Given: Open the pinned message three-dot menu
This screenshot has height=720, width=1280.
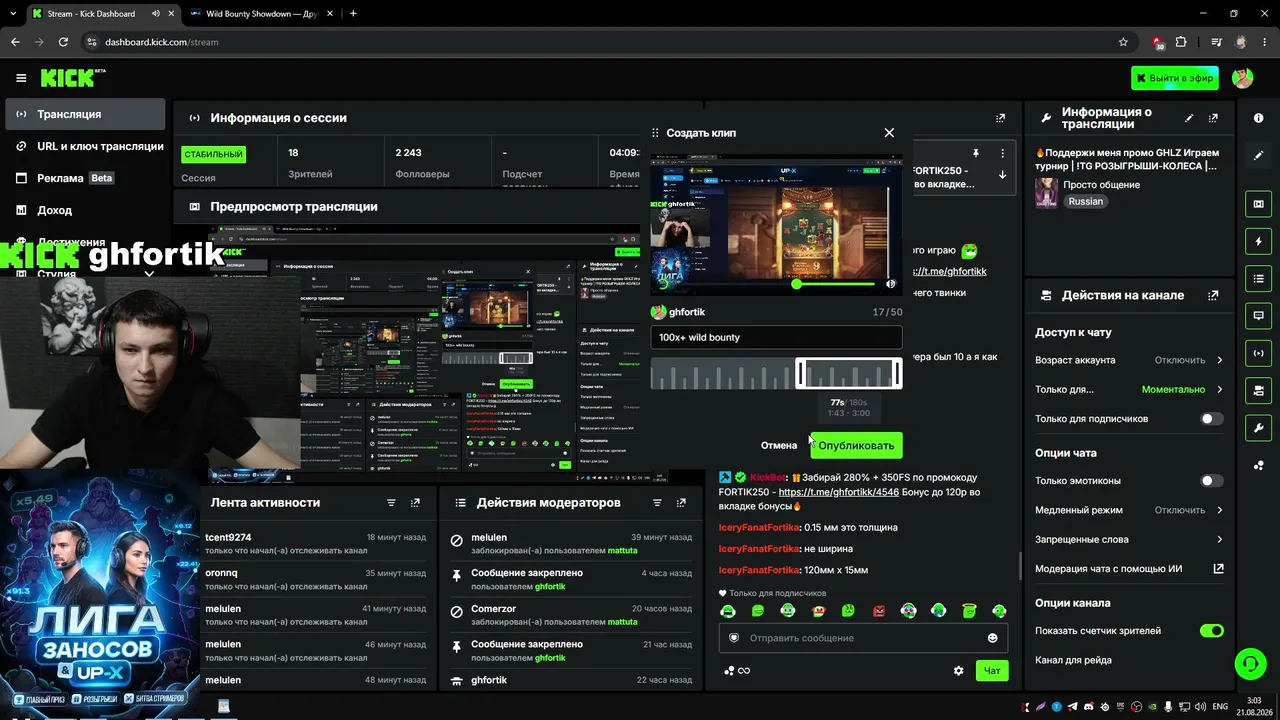Looking at the screenshot, I should click(x=1002, y=154).
